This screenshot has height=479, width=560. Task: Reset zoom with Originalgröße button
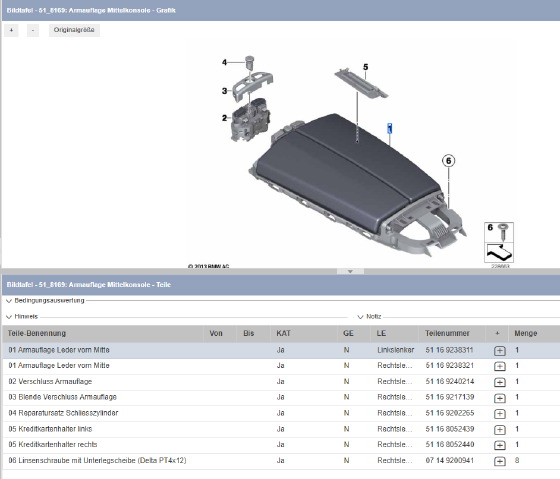[74, 30]
